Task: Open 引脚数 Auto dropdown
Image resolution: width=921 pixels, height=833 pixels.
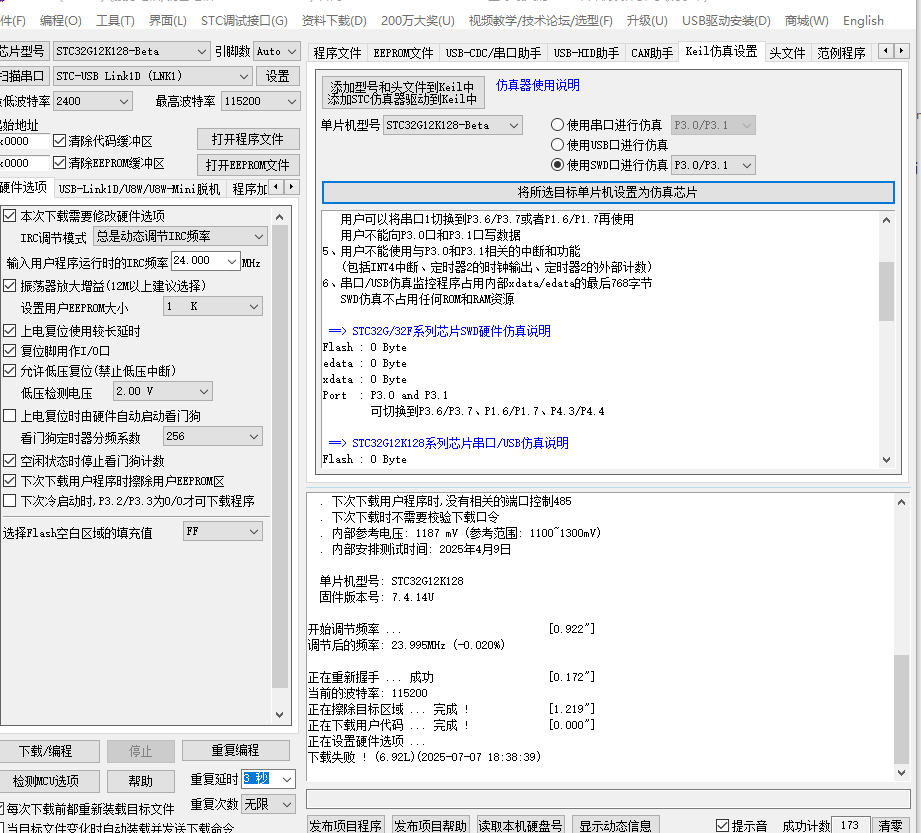Action: [277, 51]
